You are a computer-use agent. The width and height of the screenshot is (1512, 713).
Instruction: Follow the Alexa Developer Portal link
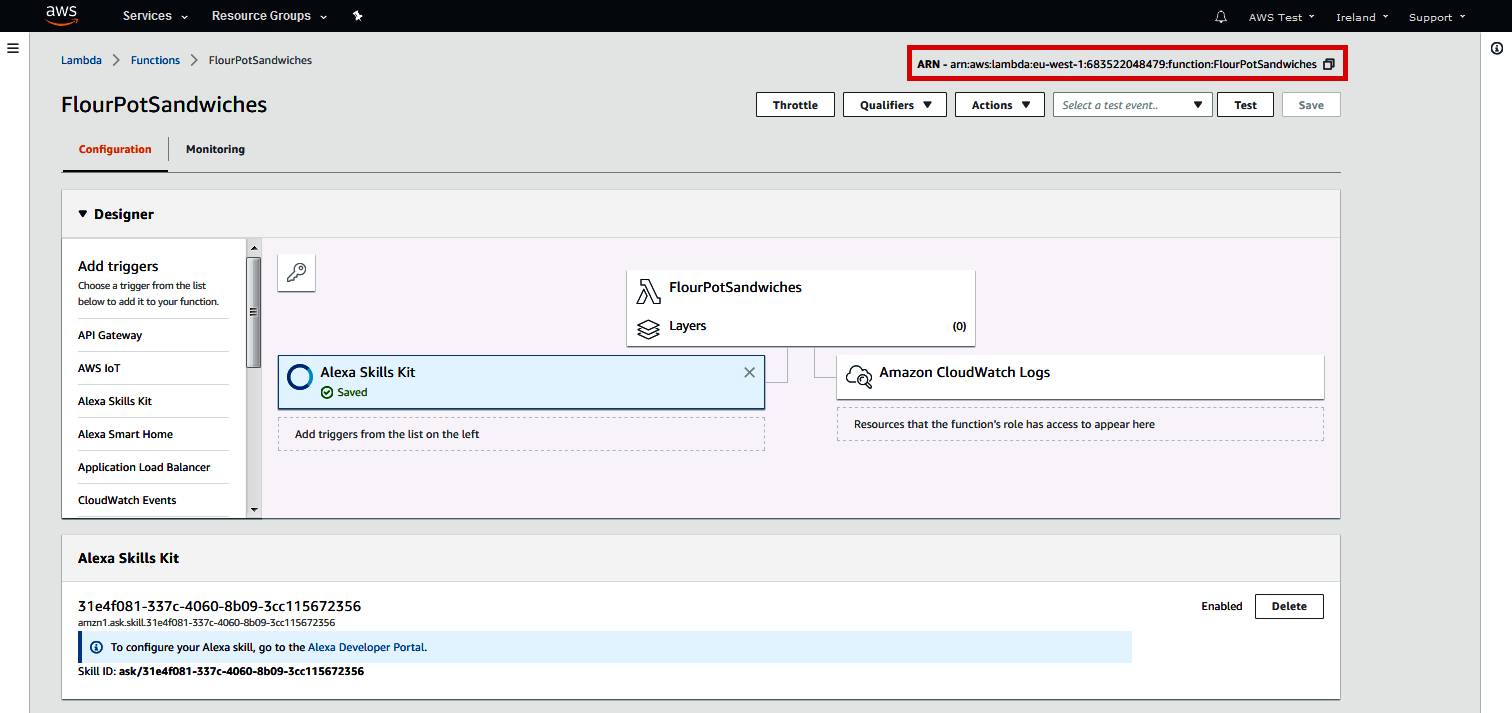click(366, 647)
